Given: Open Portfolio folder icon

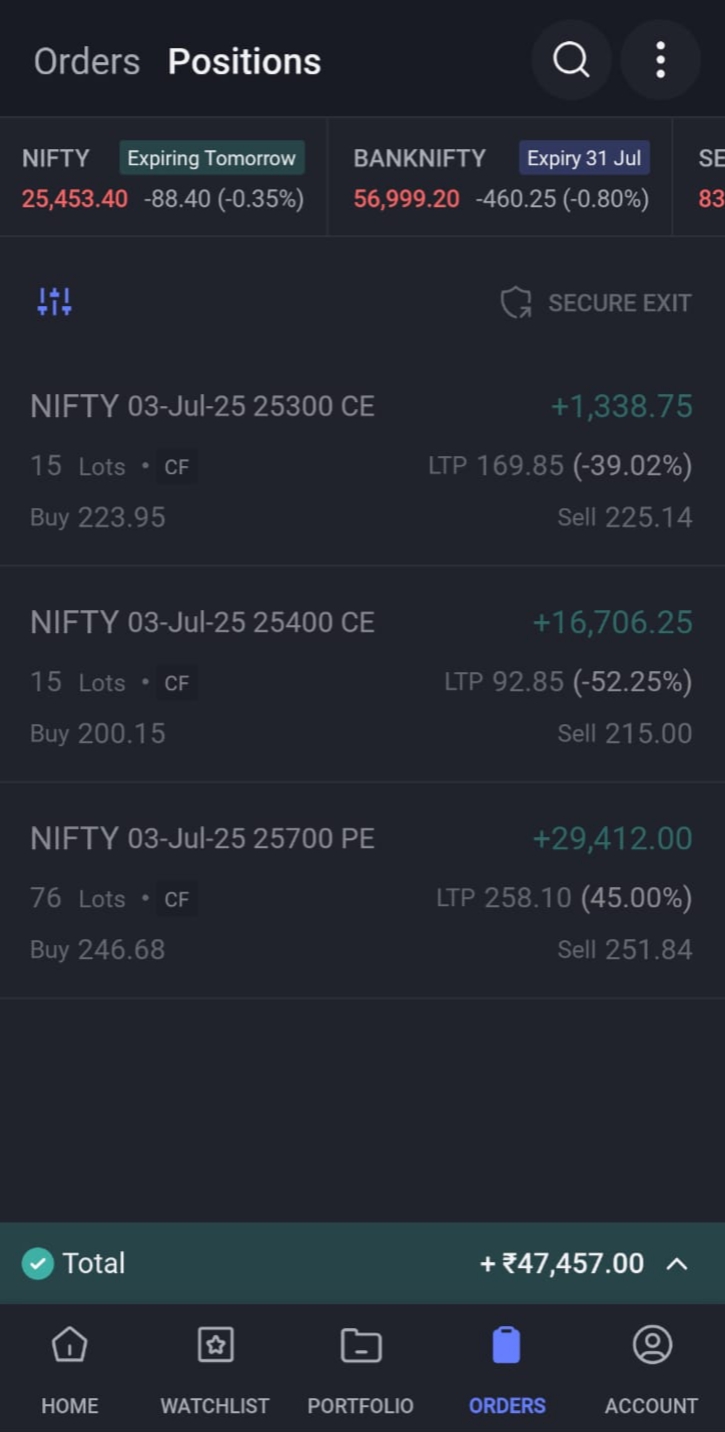Looking at the screenshot, I should pyautogui.click(x=360, y=1346).
